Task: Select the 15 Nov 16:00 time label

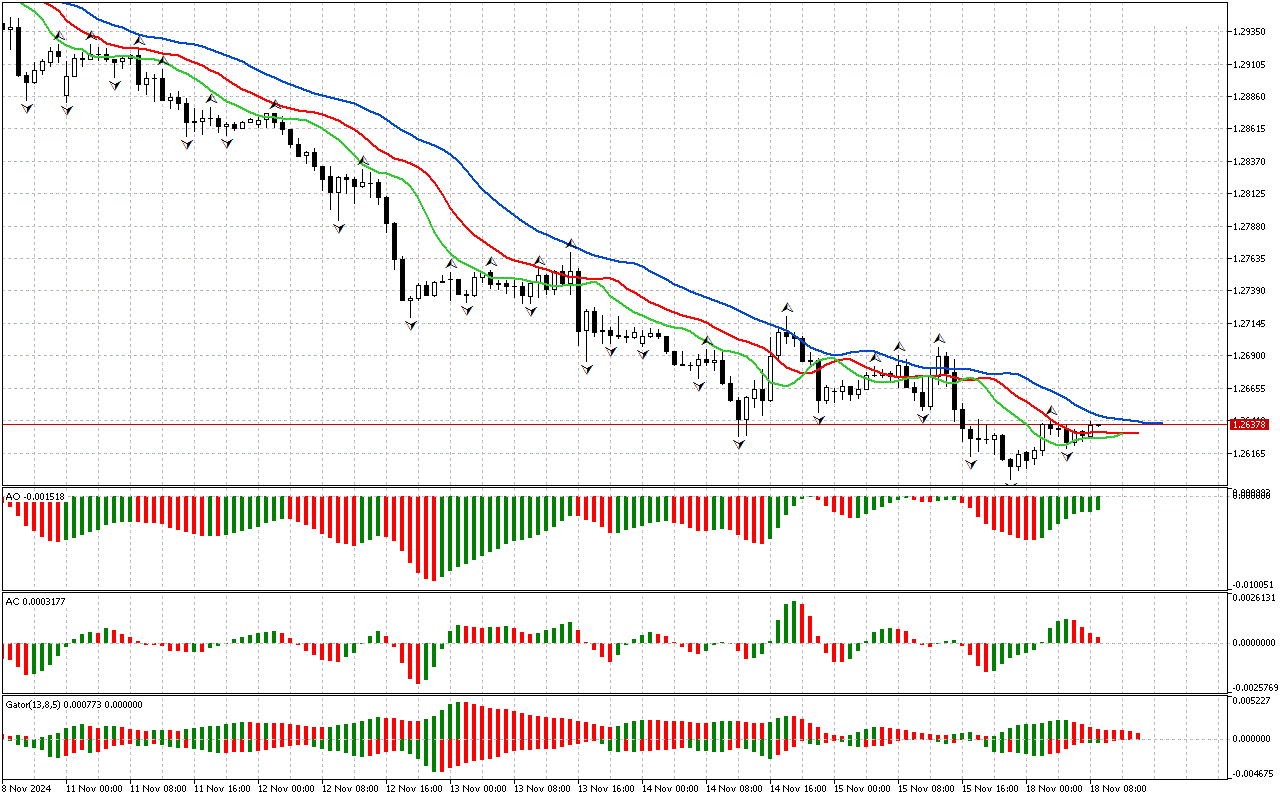Action: click(990, 789)
